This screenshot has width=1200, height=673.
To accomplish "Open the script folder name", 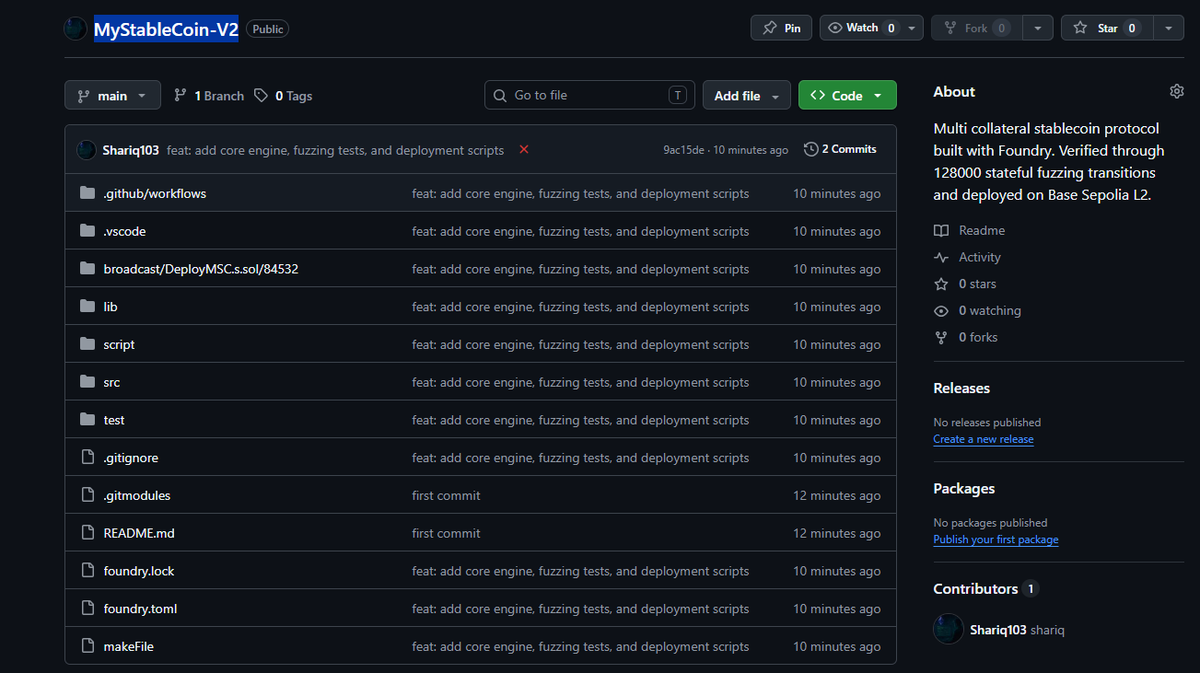I will tap(119, 344).
